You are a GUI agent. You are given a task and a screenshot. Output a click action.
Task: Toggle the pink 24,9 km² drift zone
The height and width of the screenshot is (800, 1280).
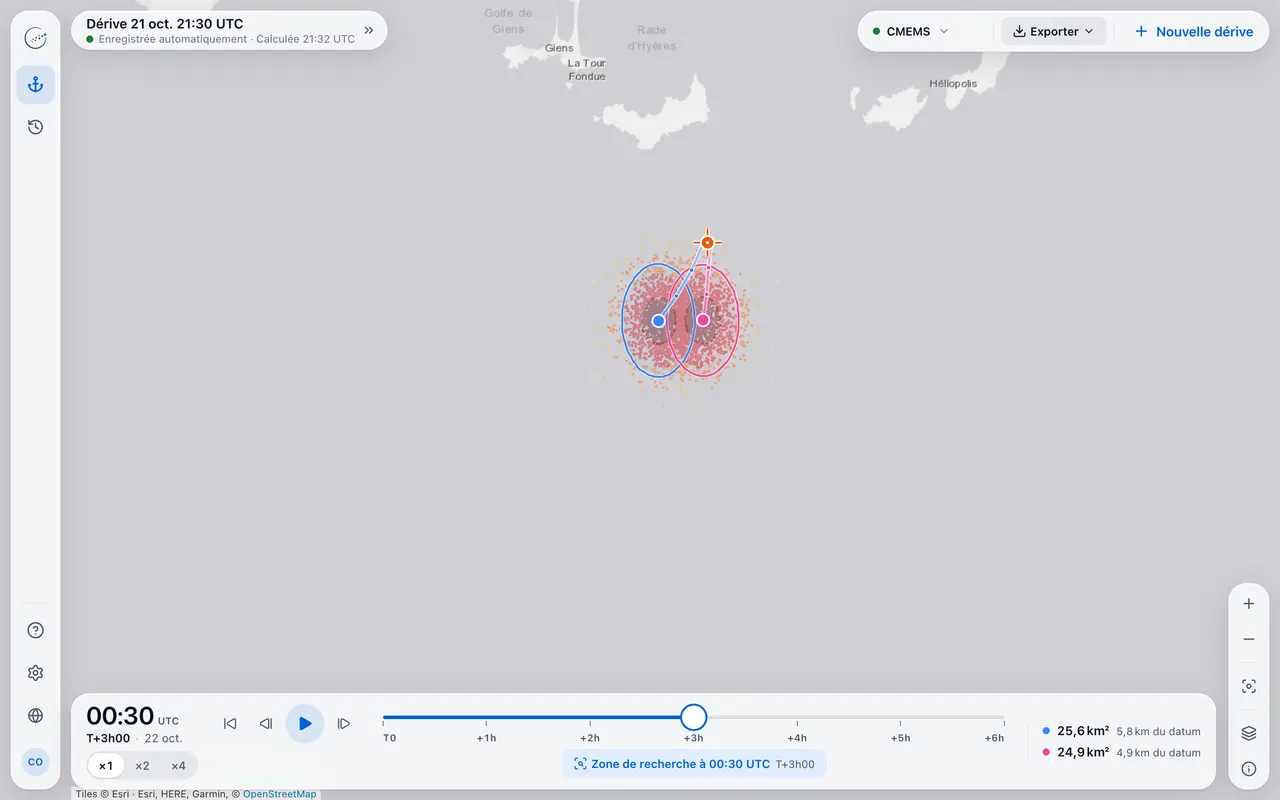click(x=1121, y=753)
